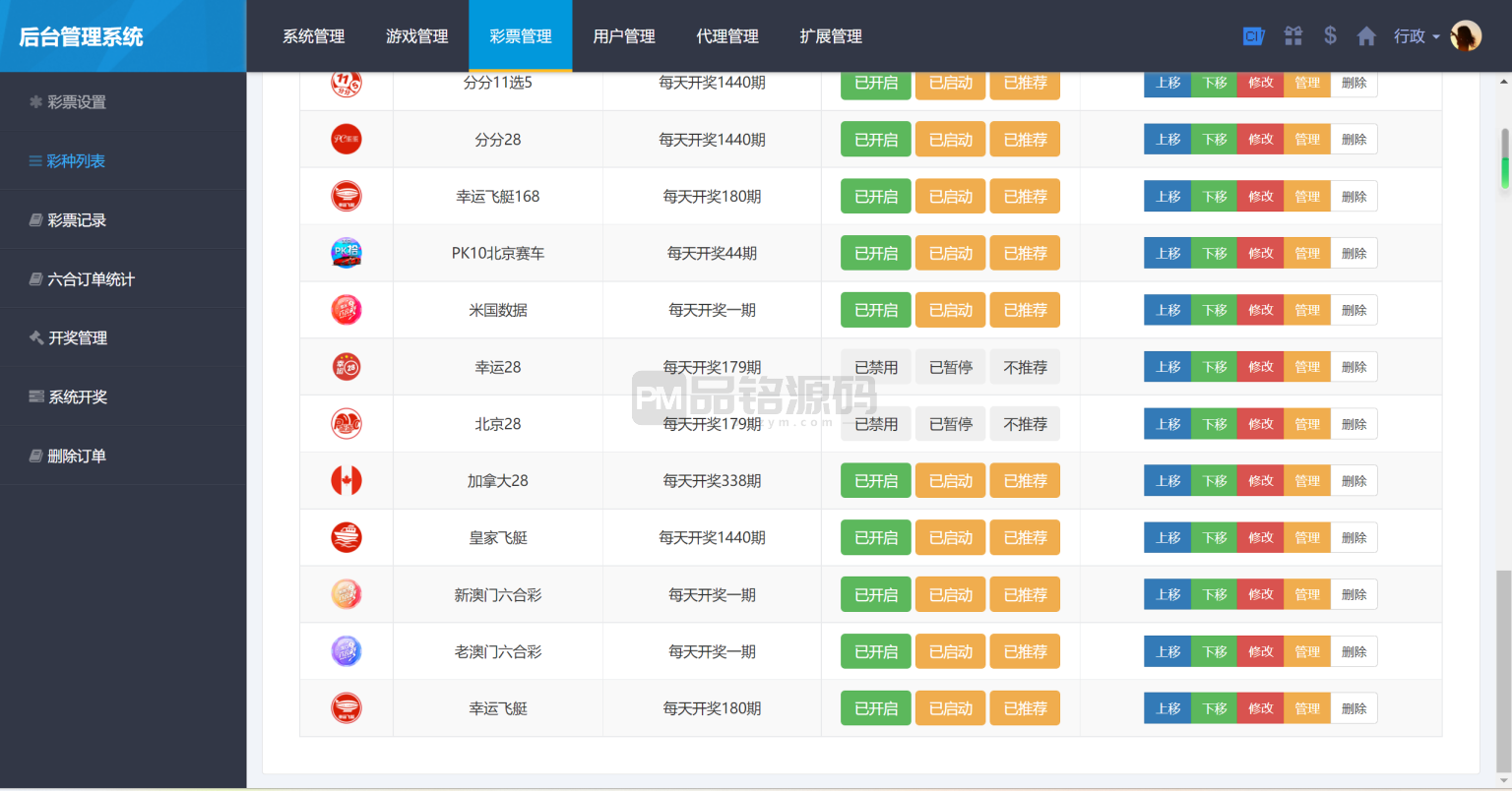The width and height of the screenshot is (1512, 791).
Task: Open the 游戏管理 top menu
Action: (417, 36)
